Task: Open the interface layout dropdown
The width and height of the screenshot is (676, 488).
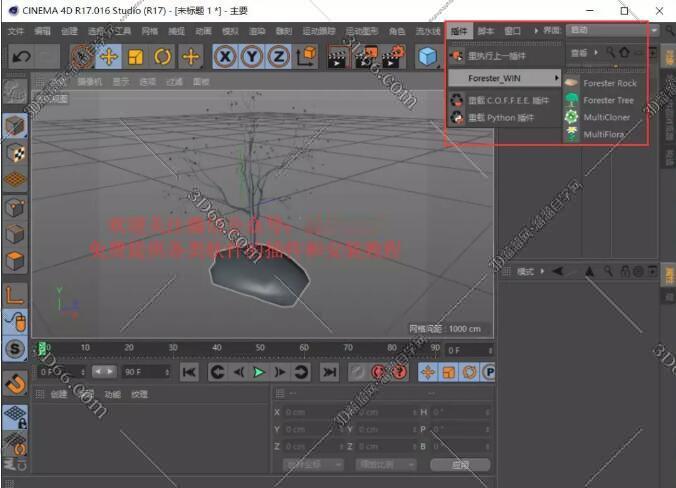Action: tap(612, 30)
